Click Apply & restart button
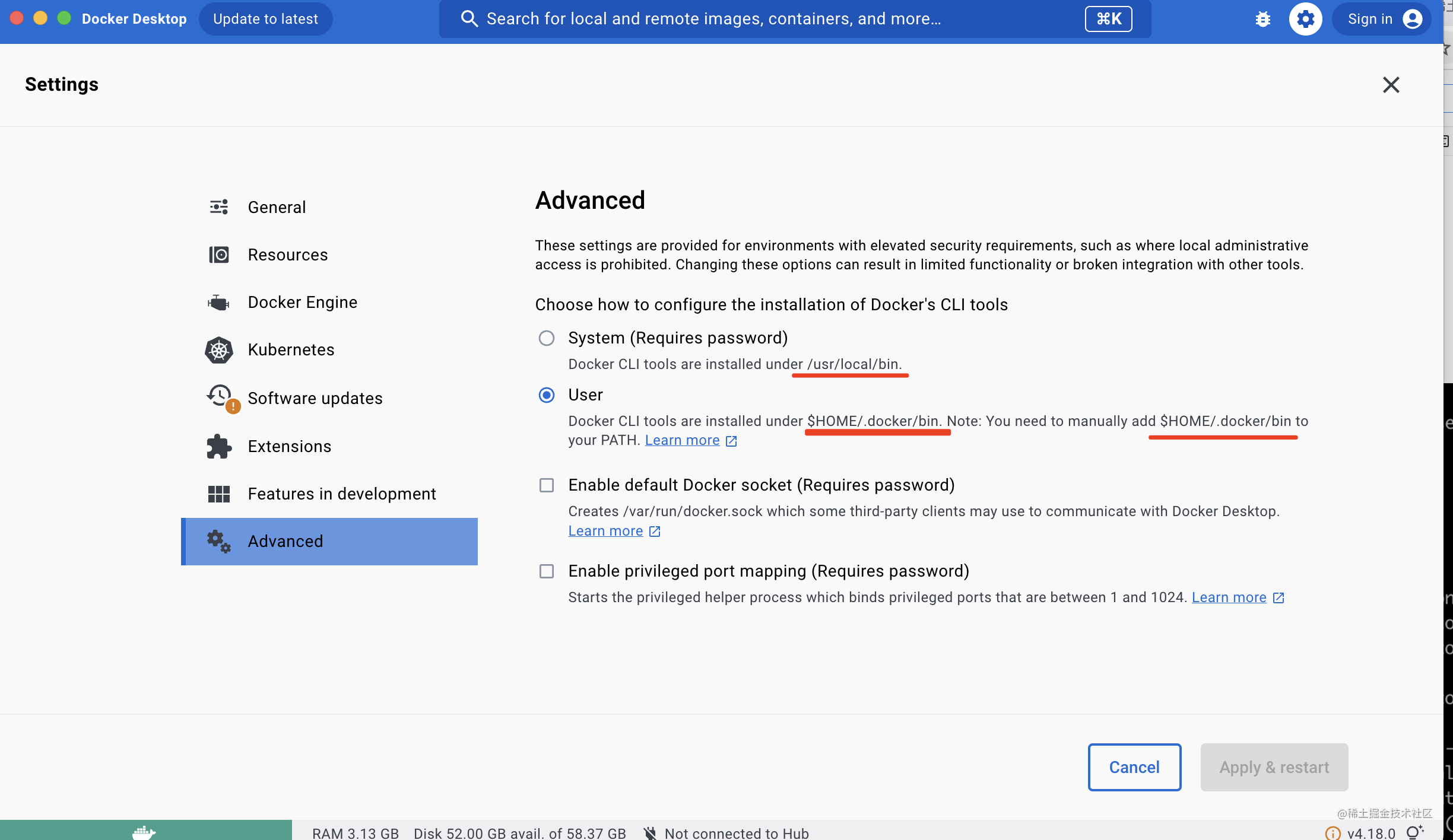This screenshot has width=1453, height=840. click(1273, 767)
